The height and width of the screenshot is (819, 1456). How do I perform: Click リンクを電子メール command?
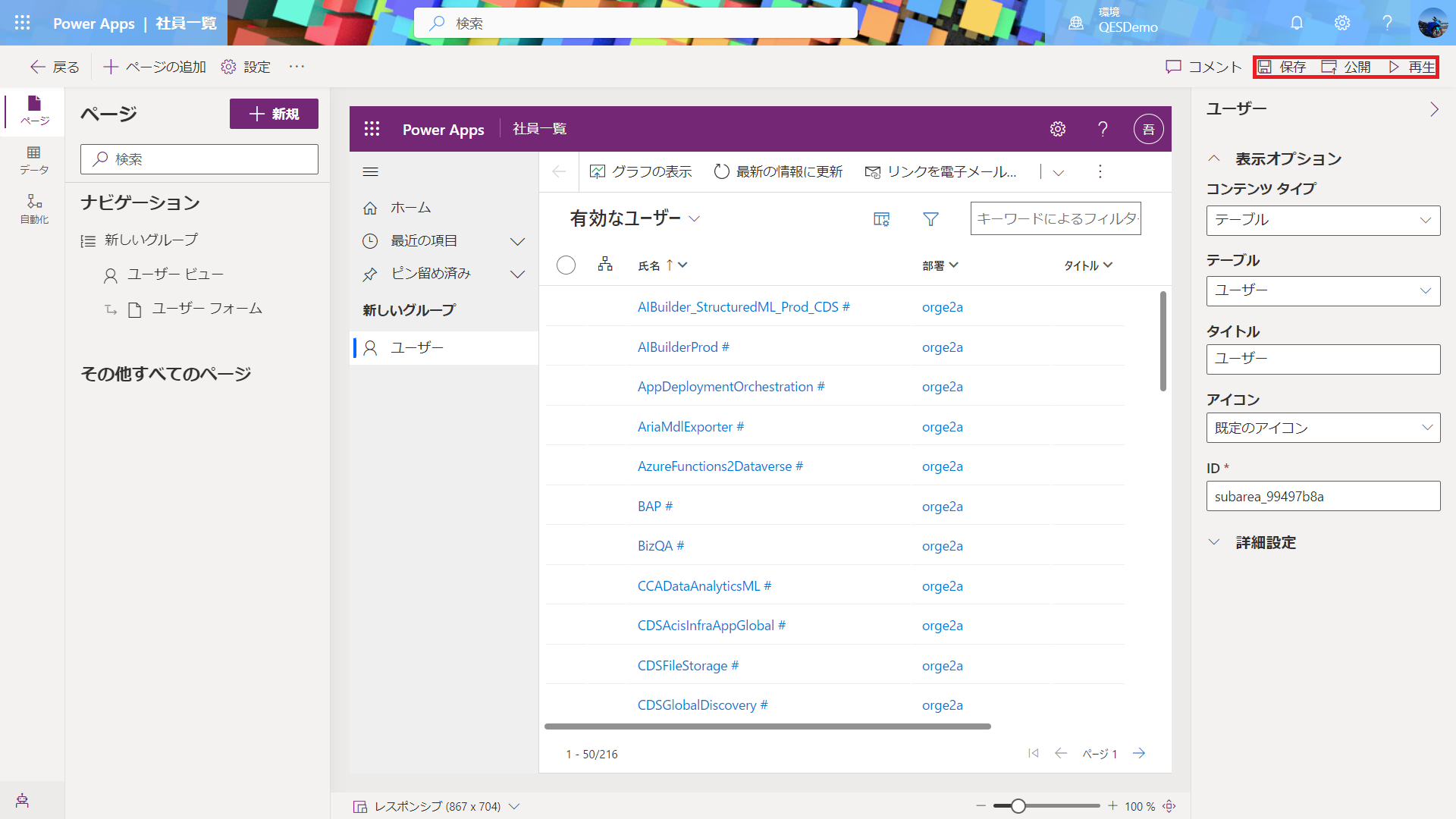click(941, 172)
